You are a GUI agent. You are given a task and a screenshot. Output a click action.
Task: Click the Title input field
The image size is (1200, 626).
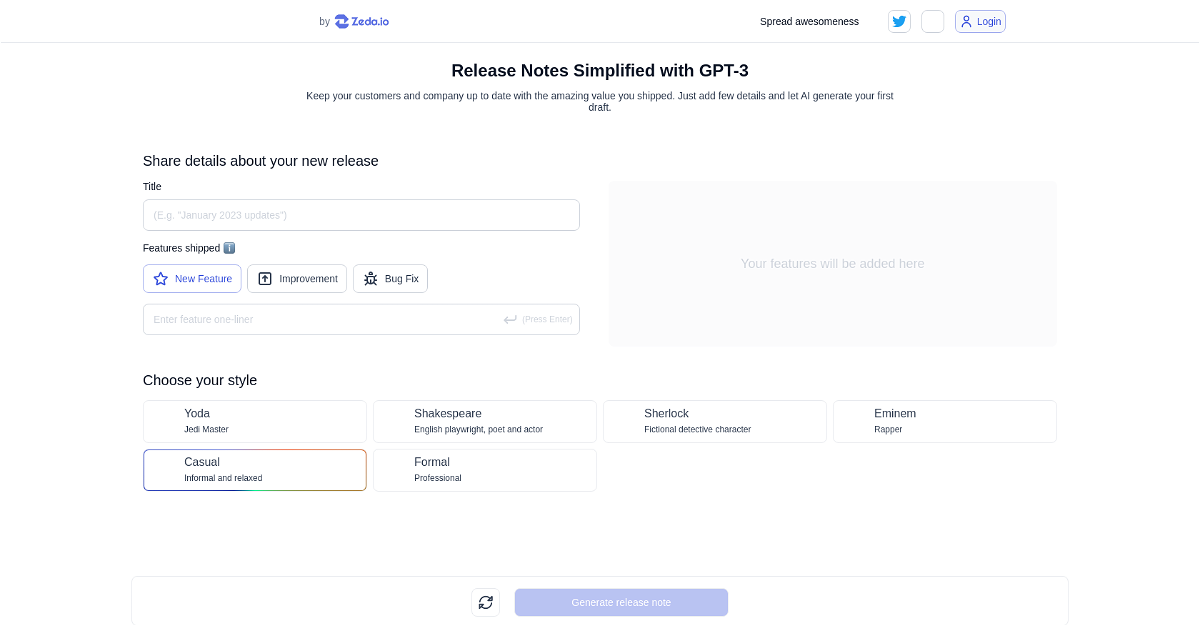(361, 215)
